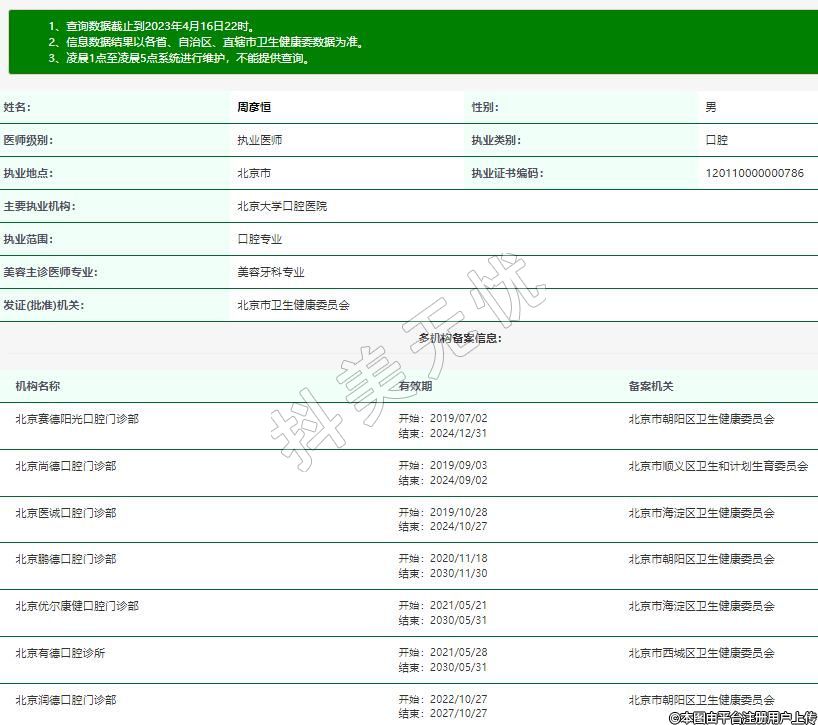This screenshot has height=725, width=818.
Task: Click the 北京润德口腔门诊部 clinic name
Action: 65,700
